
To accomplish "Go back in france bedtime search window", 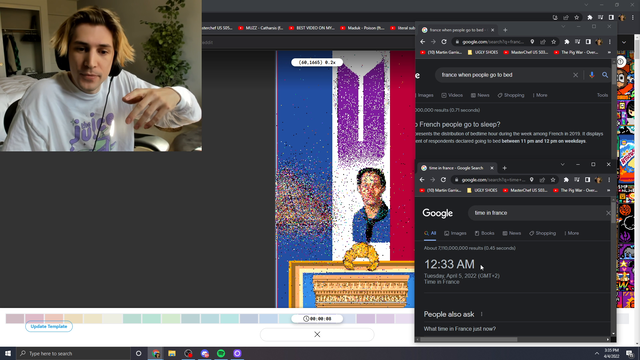I will [422, 42].
